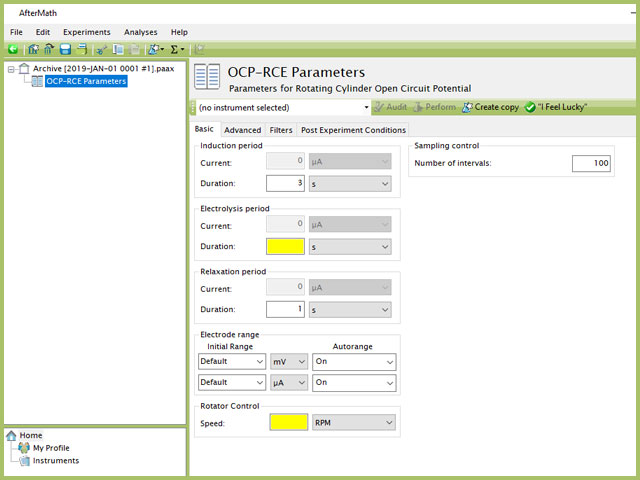Click the Number of intervals field

click(591, 163)
